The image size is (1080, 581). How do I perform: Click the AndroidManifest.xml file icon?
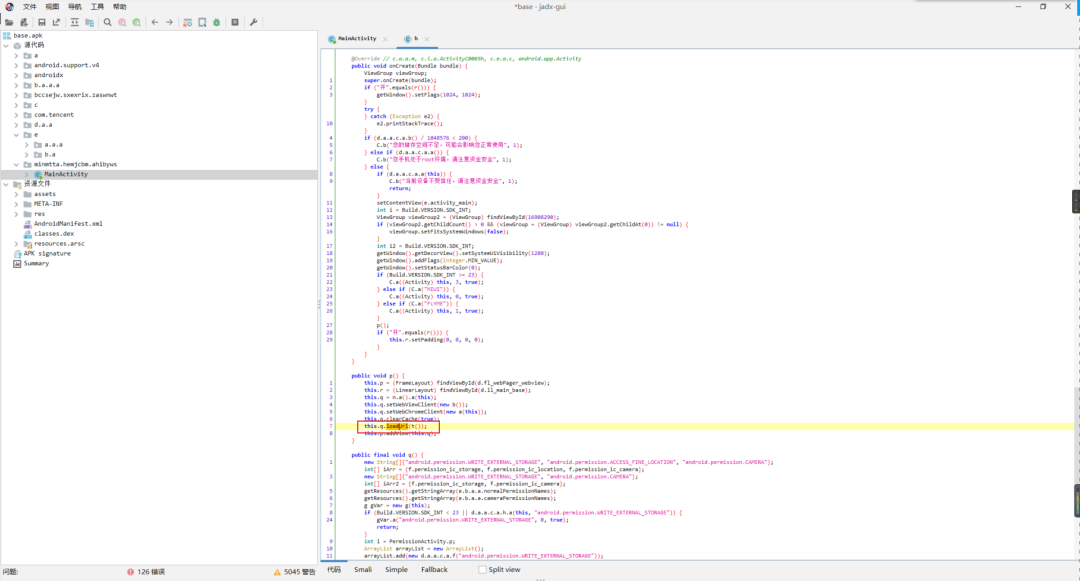[28, 224]
